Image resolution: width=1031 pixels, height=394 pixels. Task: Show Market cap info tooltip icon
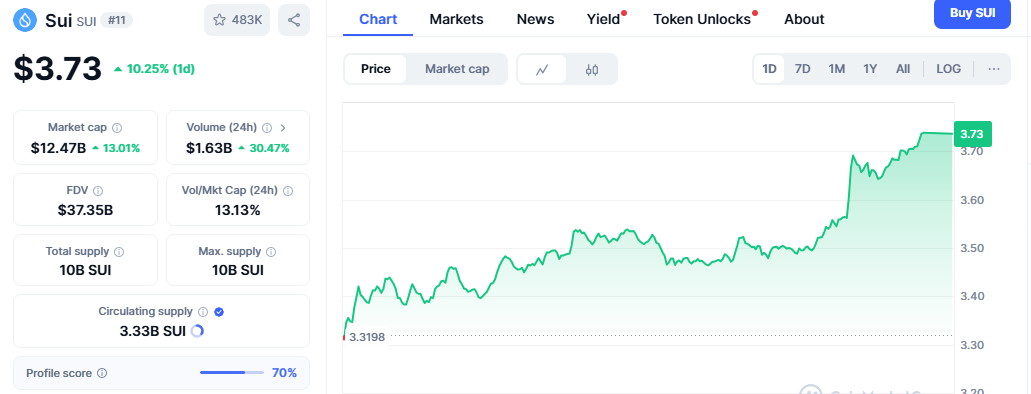(x=116, y=128)
